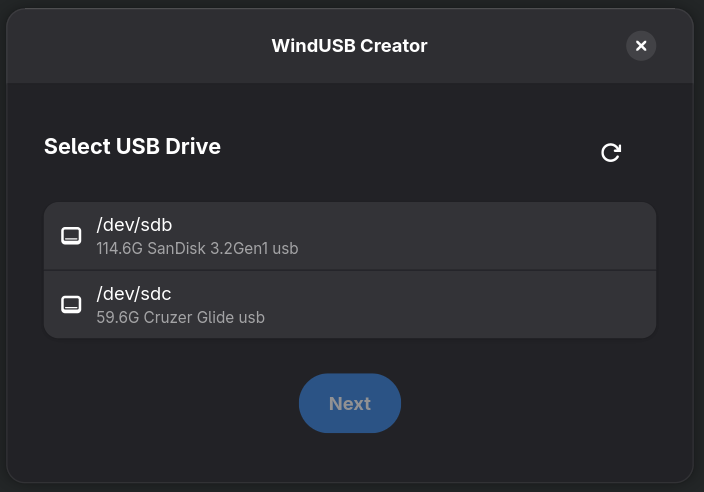Hit the circular arrow reload icon
This screenshot has height=492, width=704.
pos(611,152)
